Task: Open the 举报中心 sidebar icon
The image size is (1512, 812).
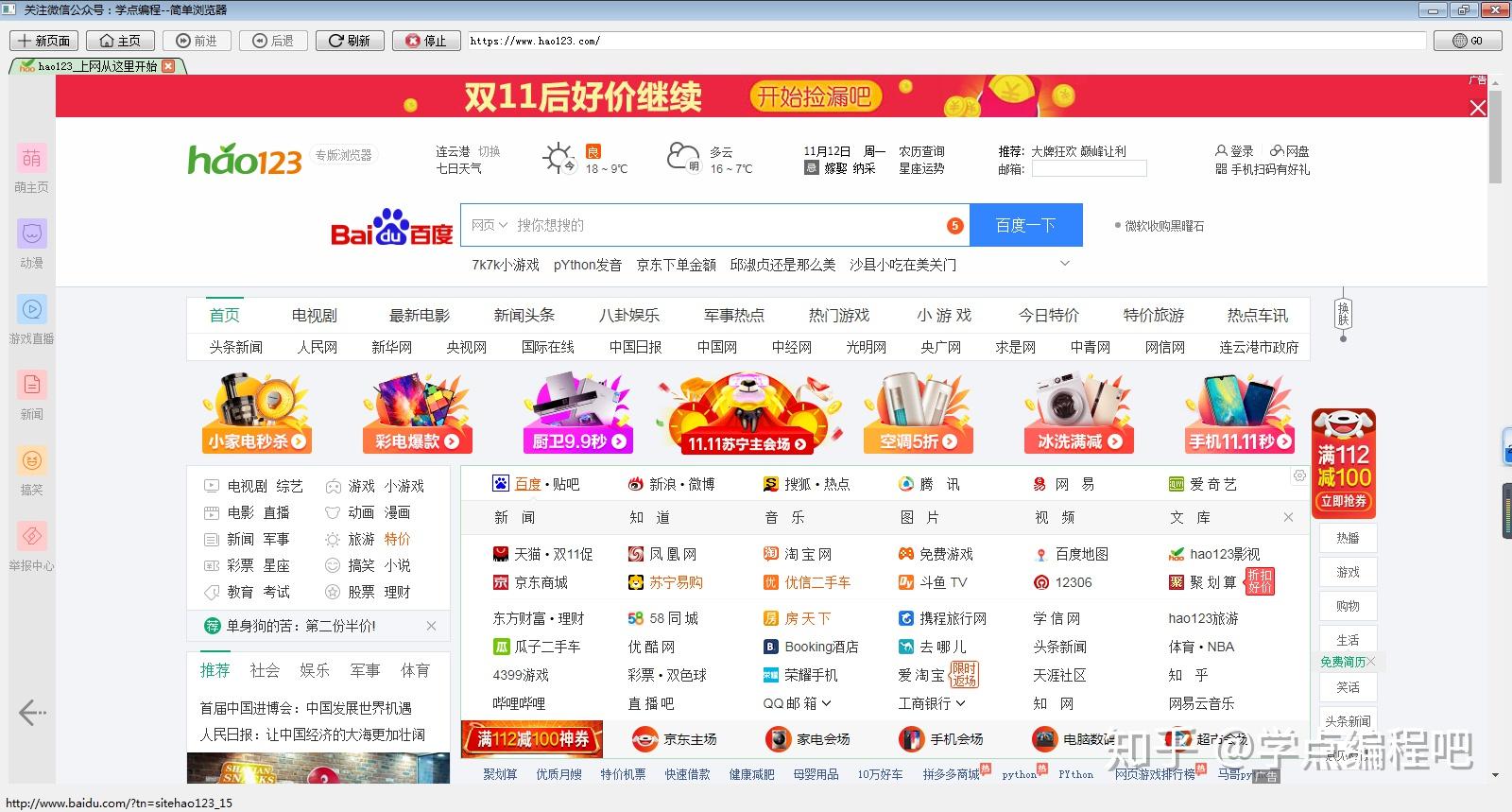Action: 32,536
